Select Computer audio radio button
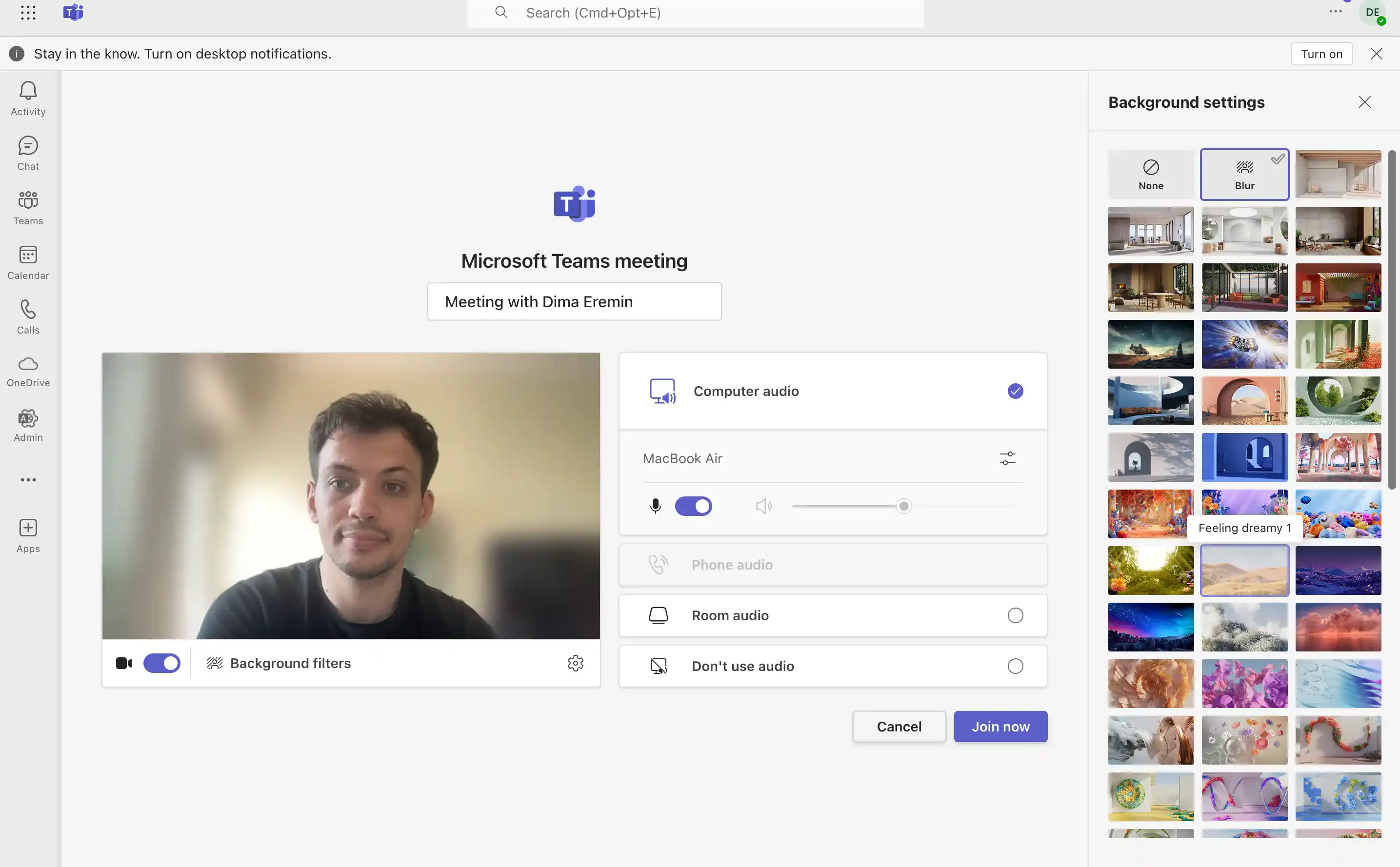Screen dimensions: 1400x867 [x=1016, y=391]
